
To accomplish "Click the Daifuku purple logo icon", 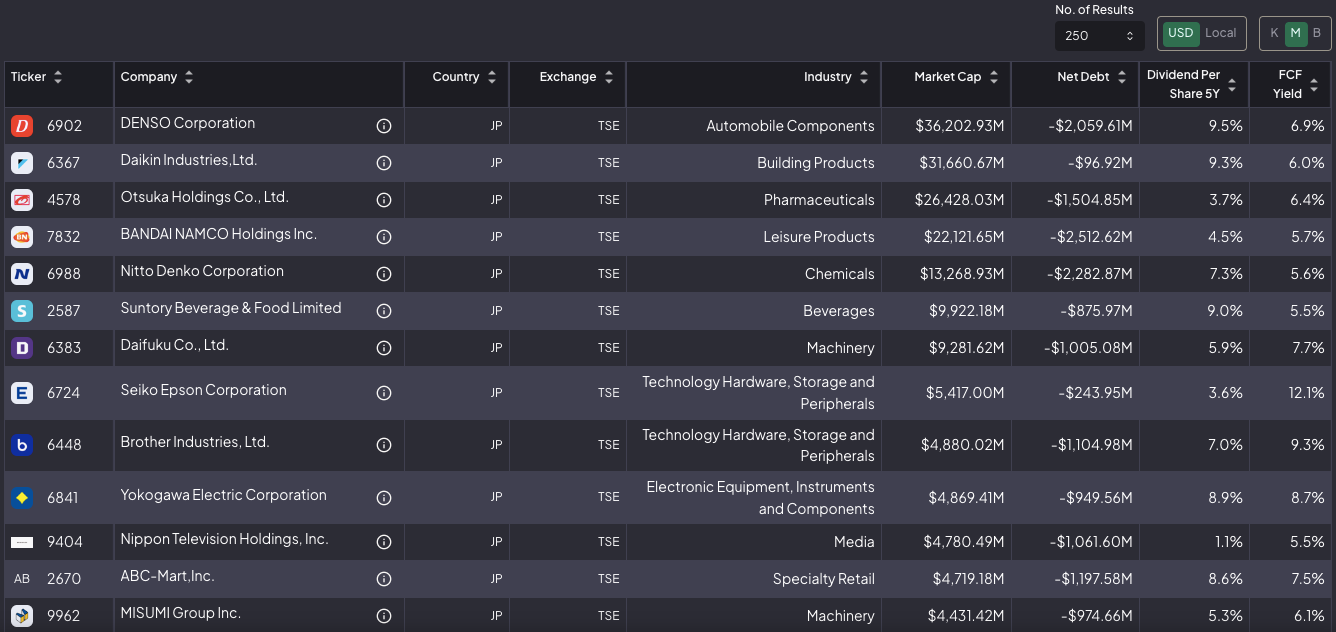I will pyautogui.click(x=22, y=348).
